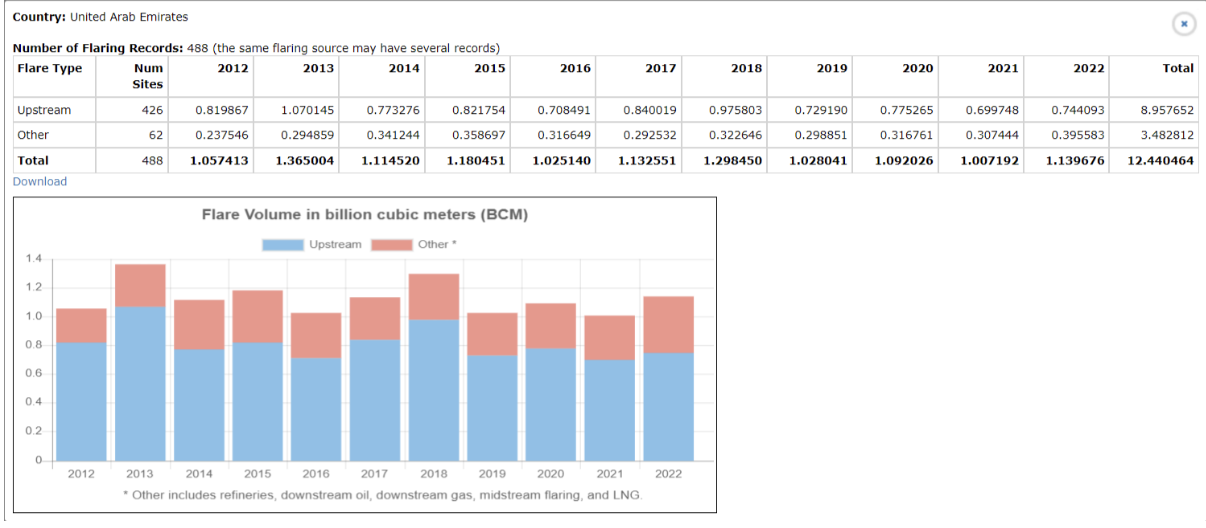
Task: Click the 2017 column header in table
Action: coord(661,68)
